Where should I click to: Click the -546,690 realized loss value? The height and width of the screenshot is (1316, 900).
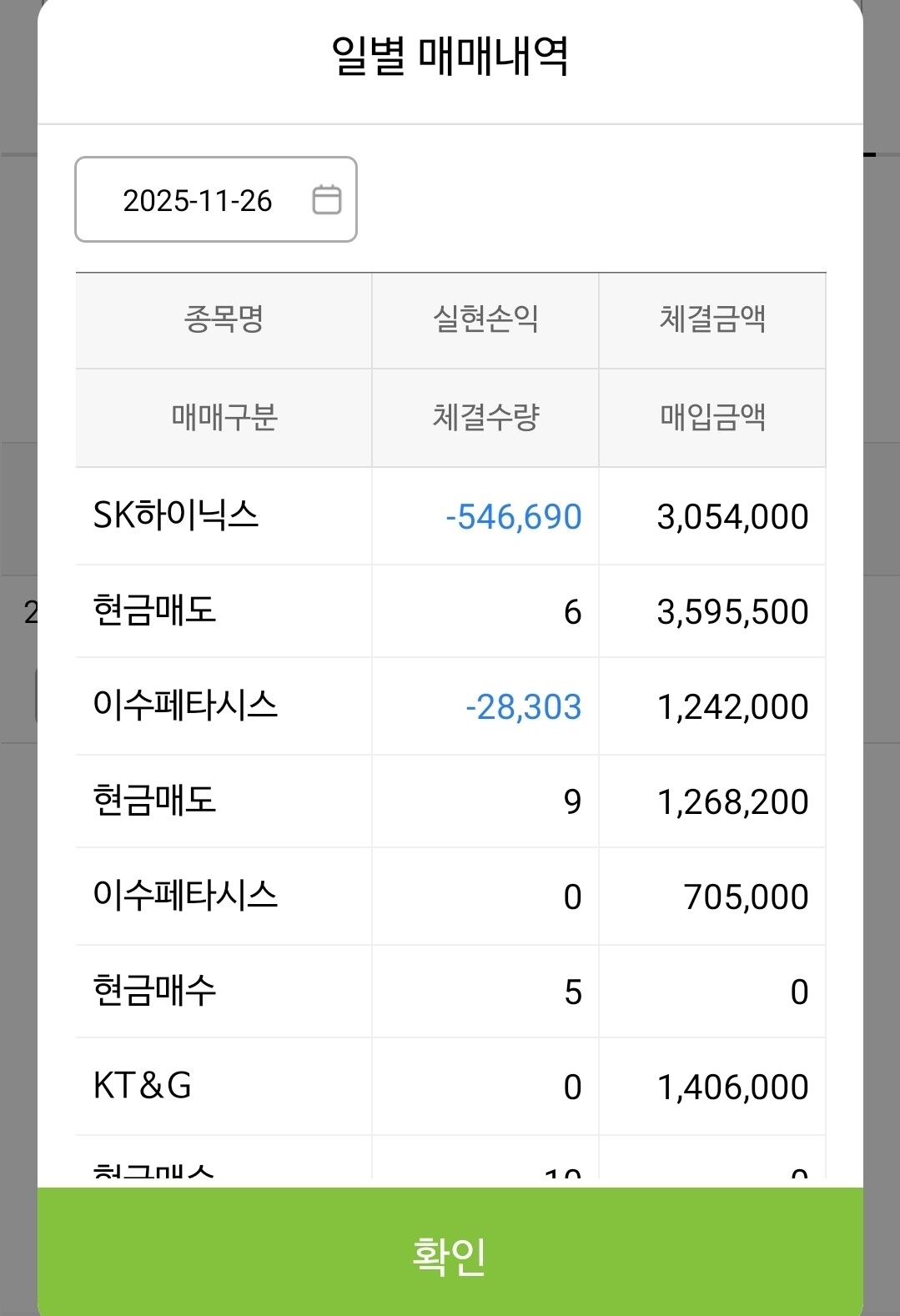513,517
